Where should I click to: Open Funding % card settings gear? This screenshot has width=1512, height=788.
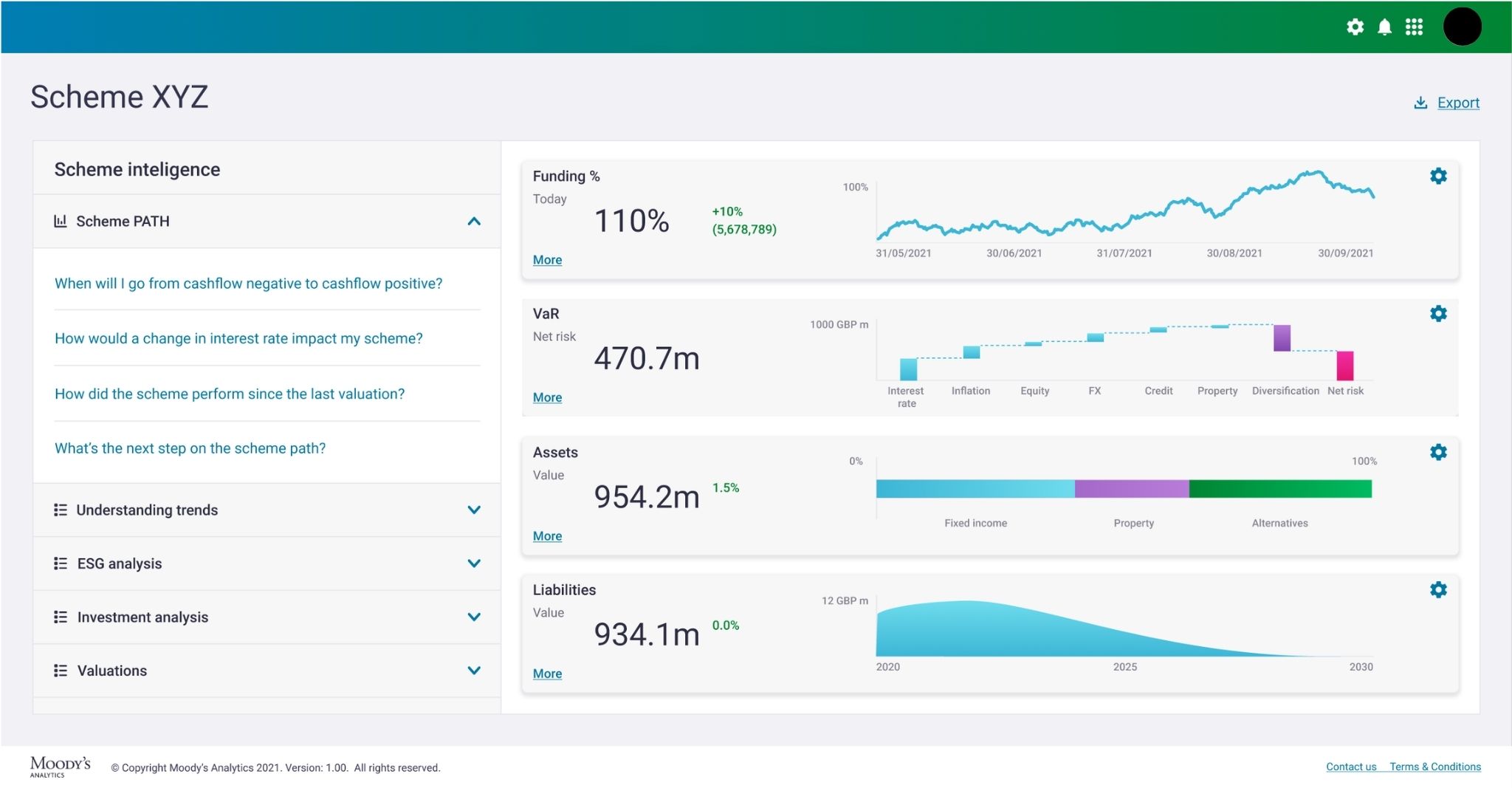pyautogui.click(x=1438, y=176)
